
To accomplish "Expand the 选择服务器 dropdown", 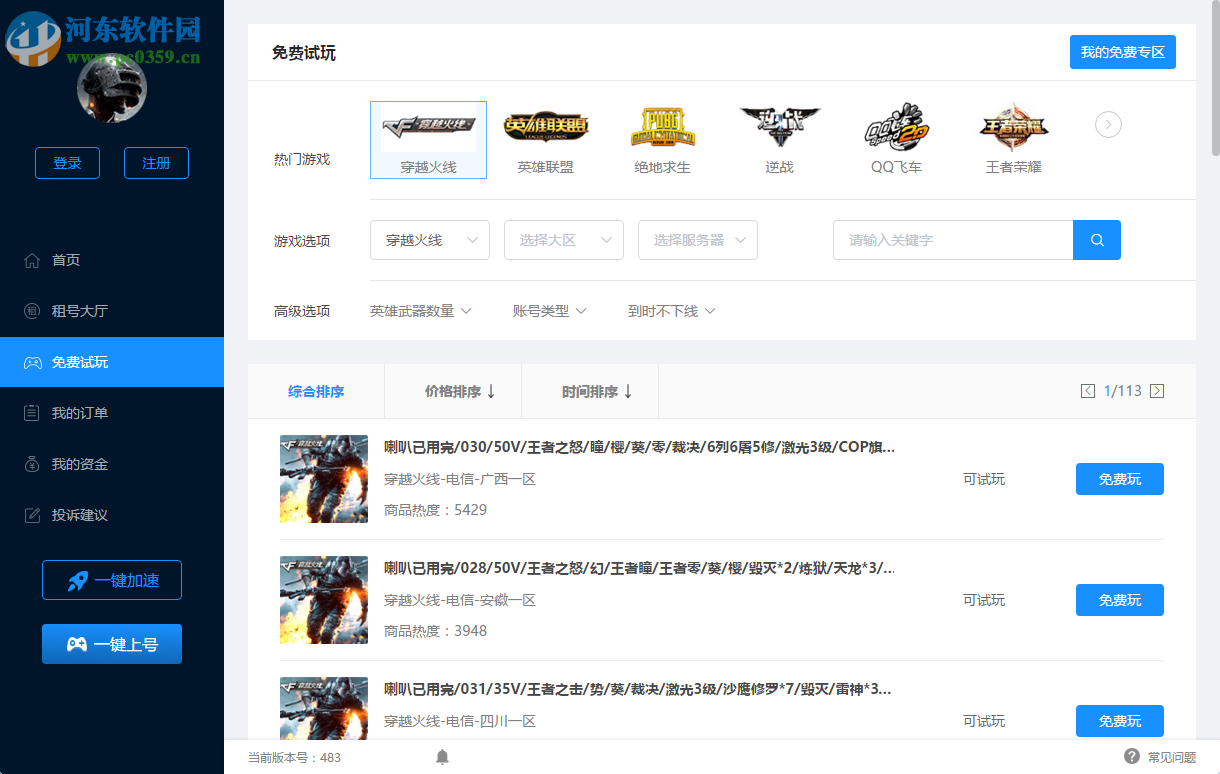I will point(697,240).
